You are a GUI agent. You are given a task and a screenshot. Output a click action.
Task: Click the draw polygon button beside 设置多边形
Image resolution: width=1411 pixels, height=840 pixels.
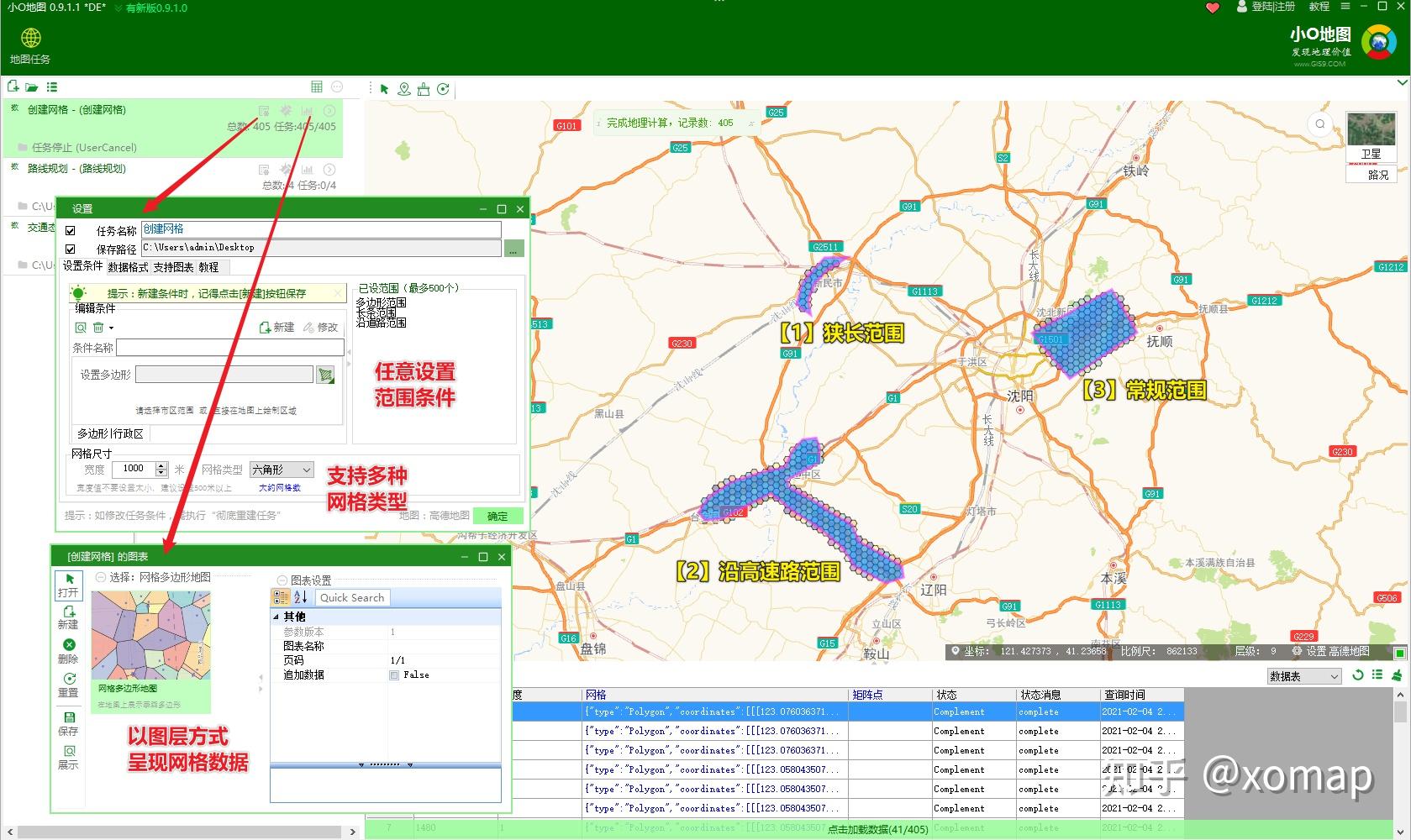pyautogui.click(x=325, y=375)
